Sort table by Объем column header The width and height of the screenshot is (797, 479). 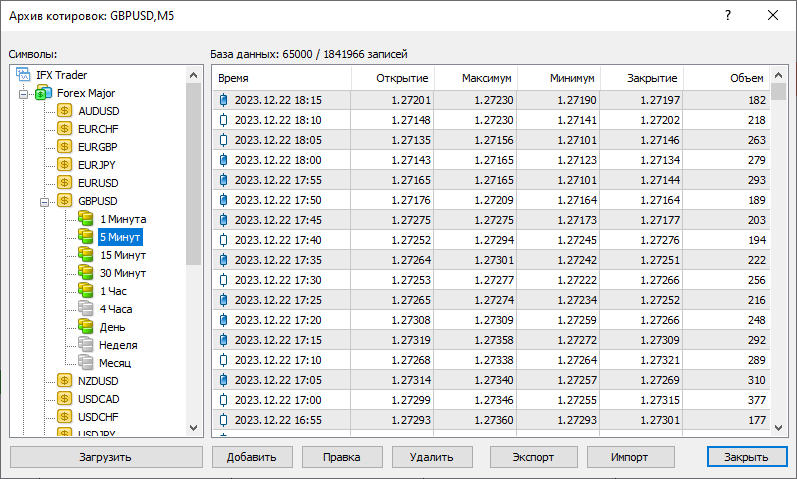coord(726,78)
